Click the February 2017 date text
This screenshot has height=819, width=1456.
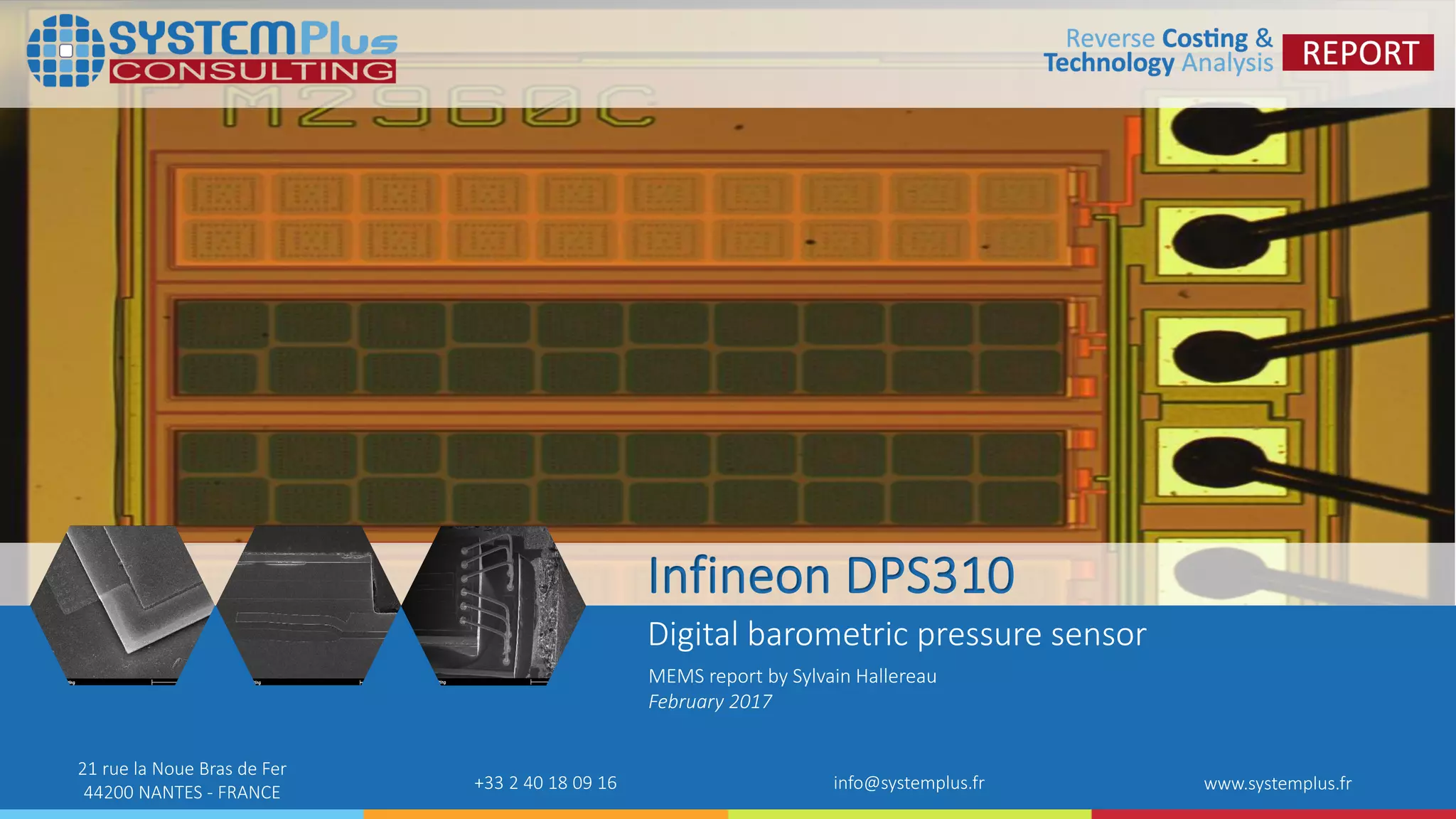point(710,702)
